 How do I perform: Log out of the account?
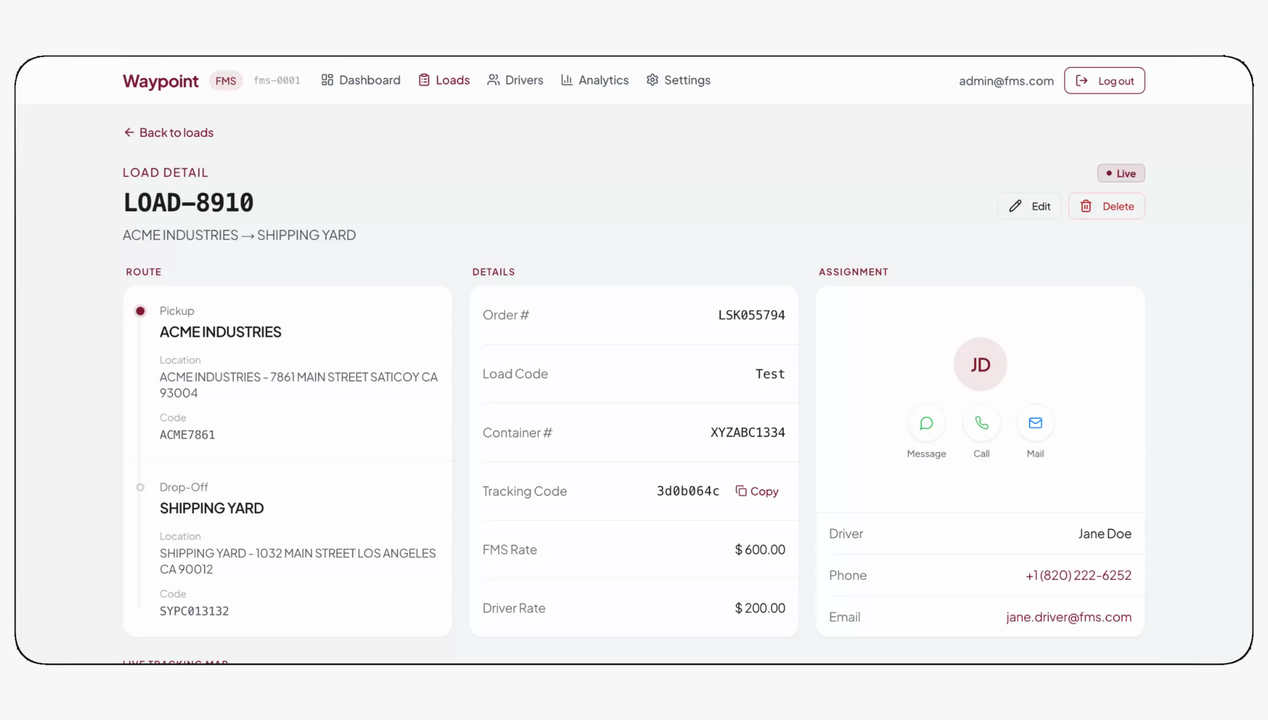1104,81
